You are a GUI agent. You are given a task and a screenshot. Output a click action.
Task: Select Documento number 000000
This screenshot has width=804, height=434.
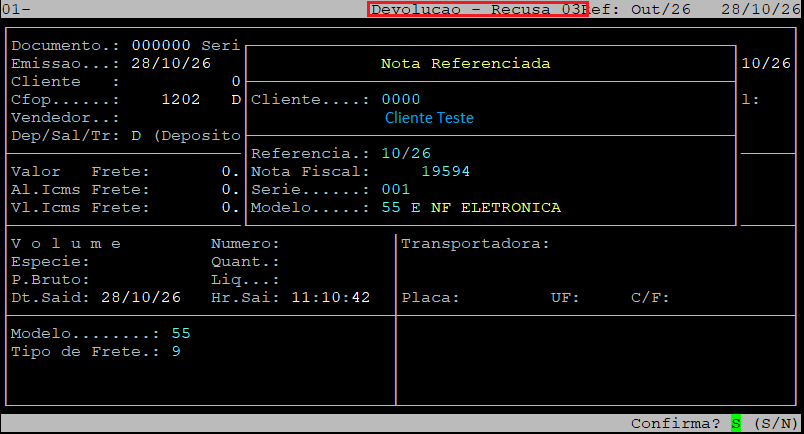click(160, 46)
